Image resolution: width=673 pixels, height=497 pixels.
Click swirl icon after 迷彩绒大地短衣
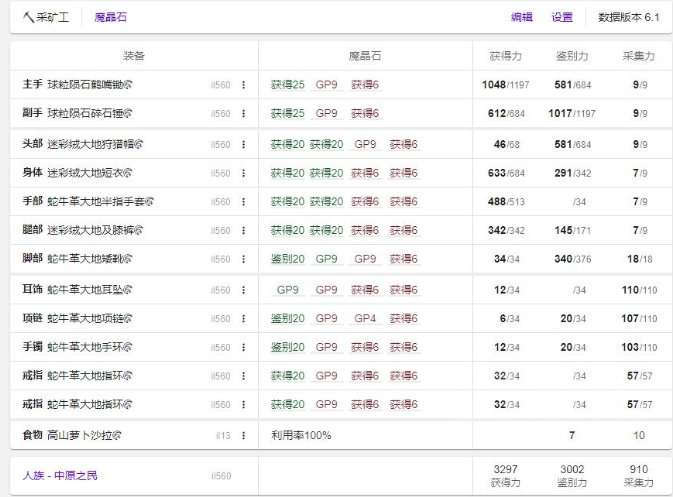click(x=128, y=173)
